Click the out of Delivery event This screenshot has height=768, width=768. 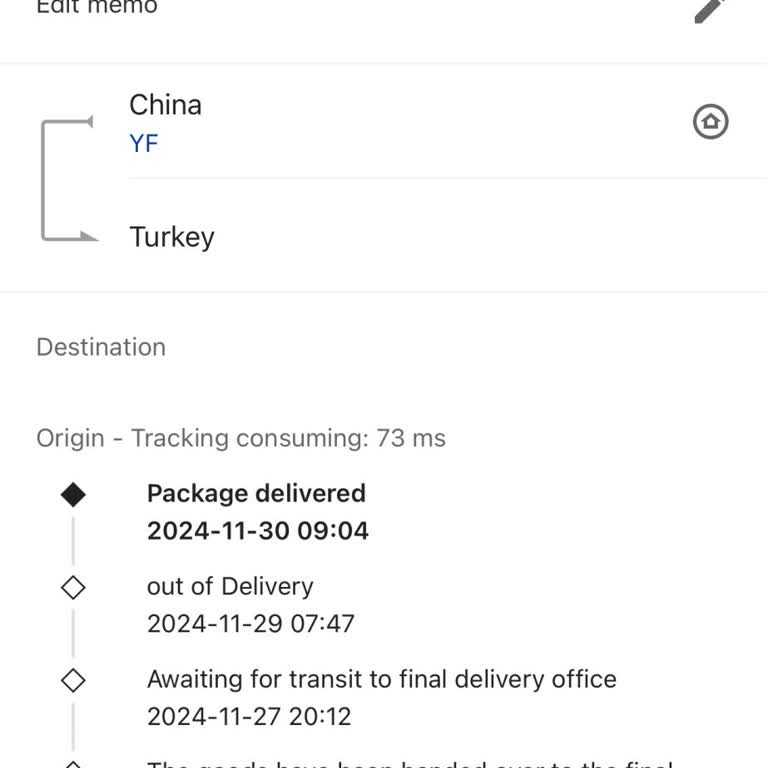(x=230, y=586)
